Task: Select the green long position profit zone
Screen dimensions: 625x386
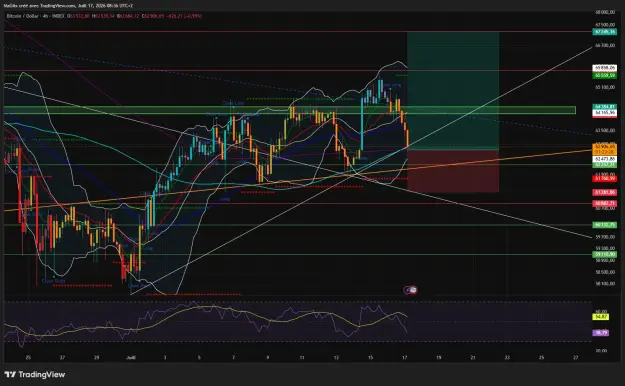Action: tap(453, 90)
